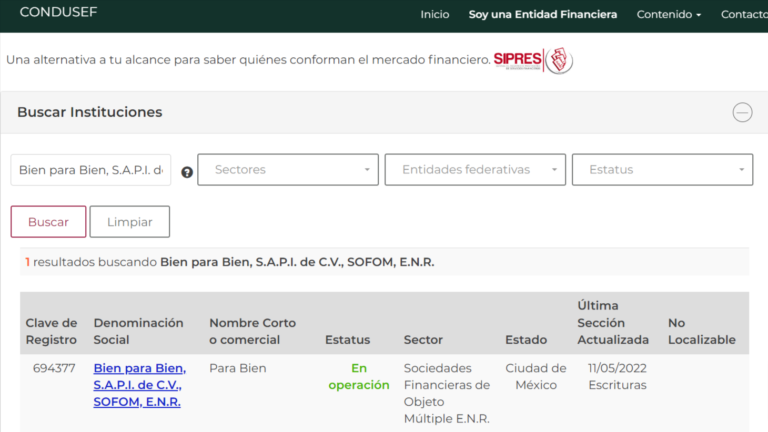Open the Sectores dropdown
768x432 pixels.
click(288, 170)
